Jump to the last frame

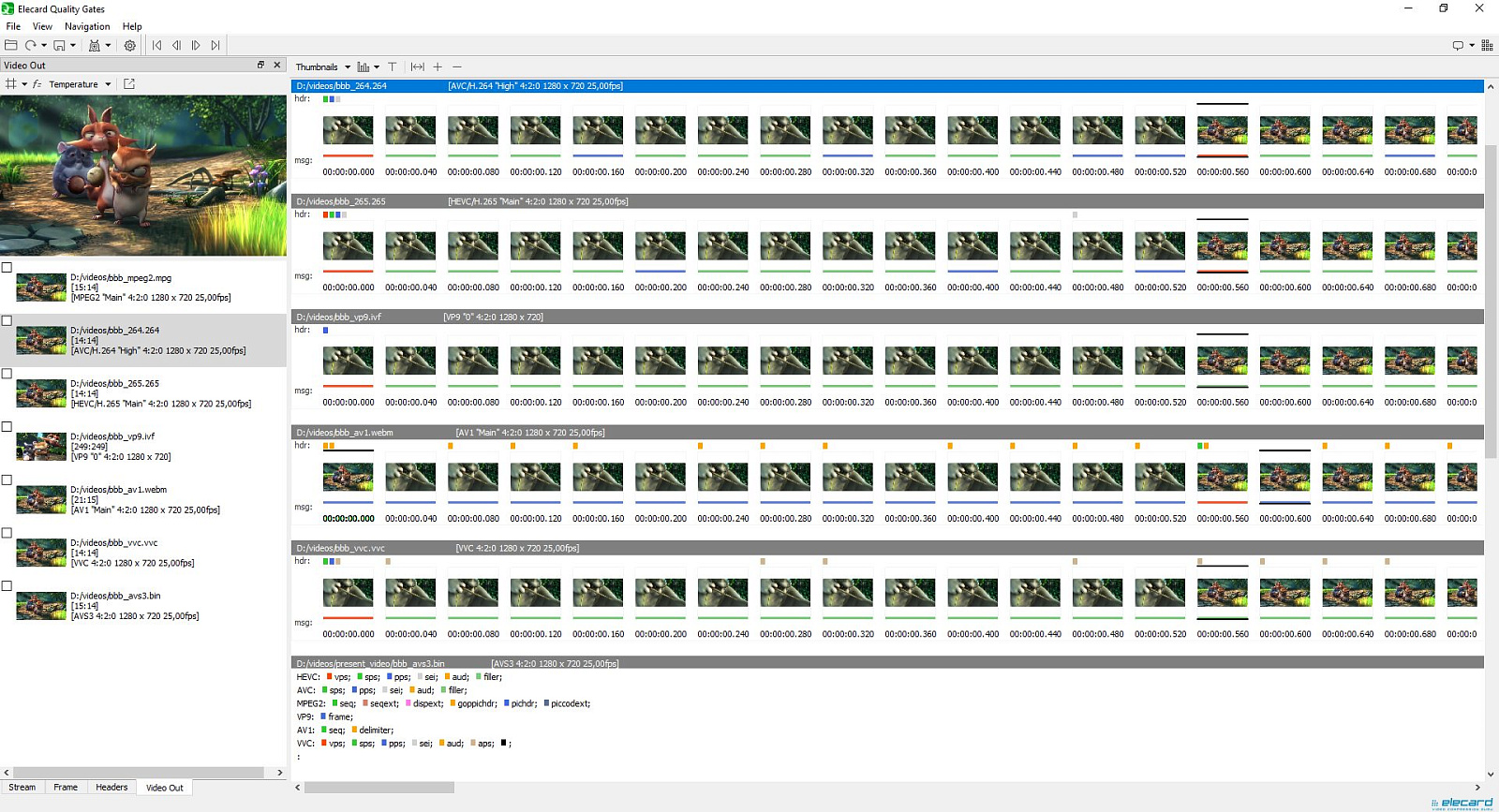pos(215,45)
